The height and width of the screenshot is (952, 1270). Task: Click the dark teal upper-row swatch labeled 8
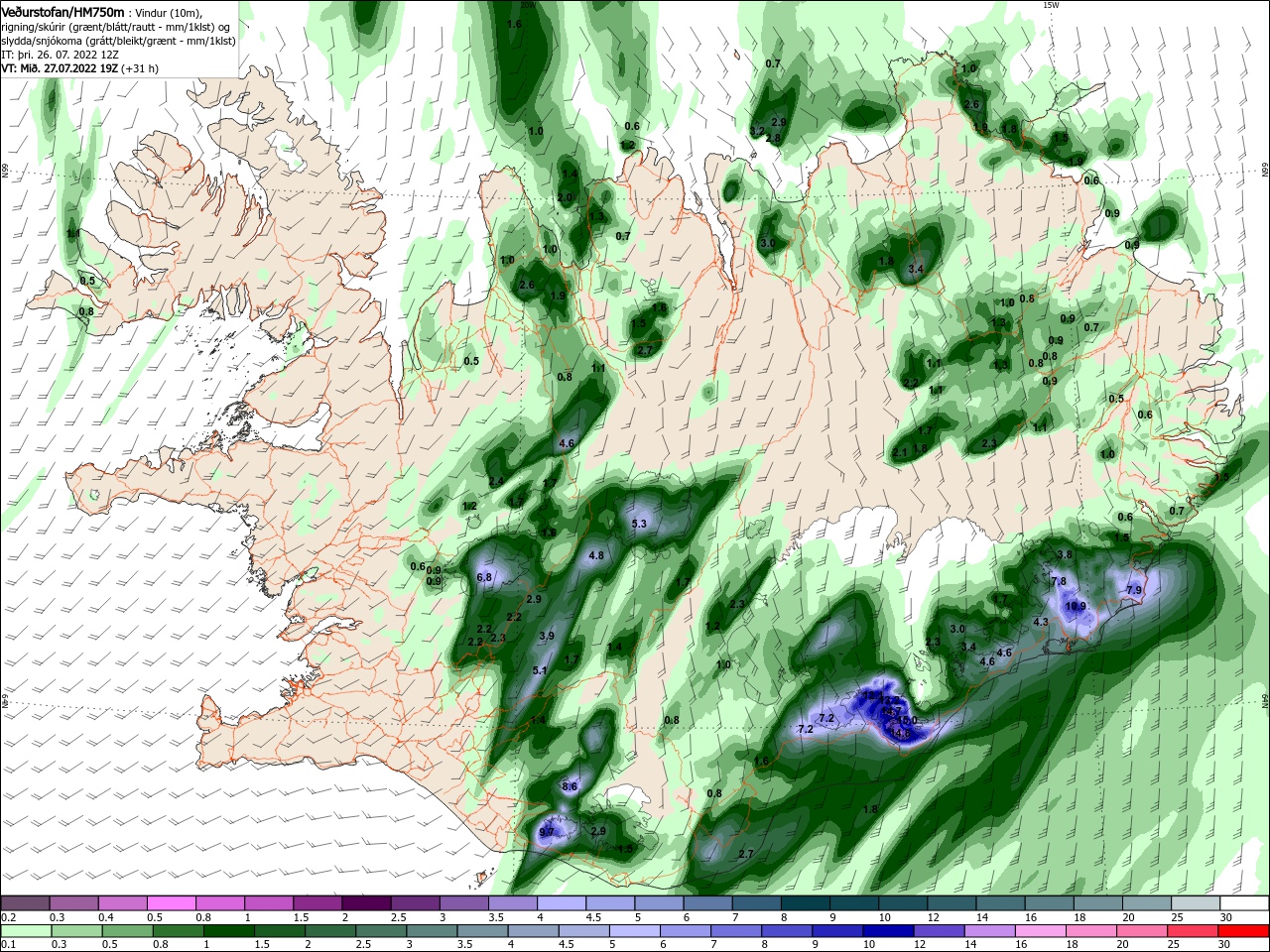coord(806,903)
